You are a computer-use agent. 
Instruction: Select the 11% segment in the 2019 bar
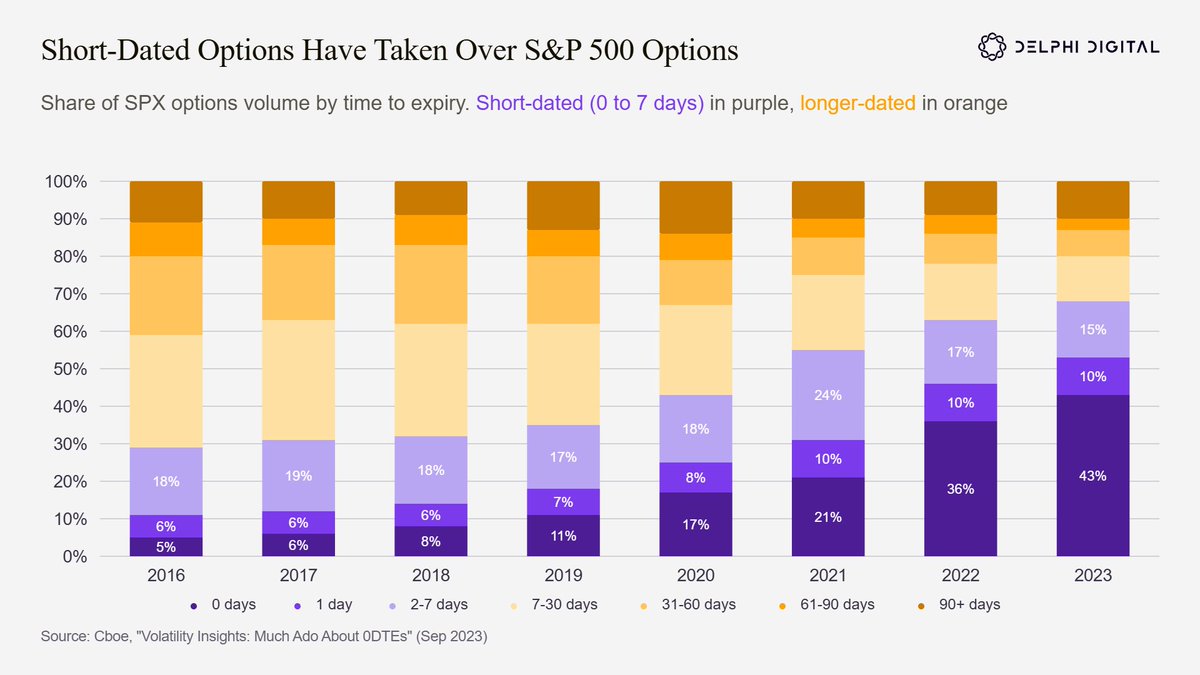coord(564,536)
